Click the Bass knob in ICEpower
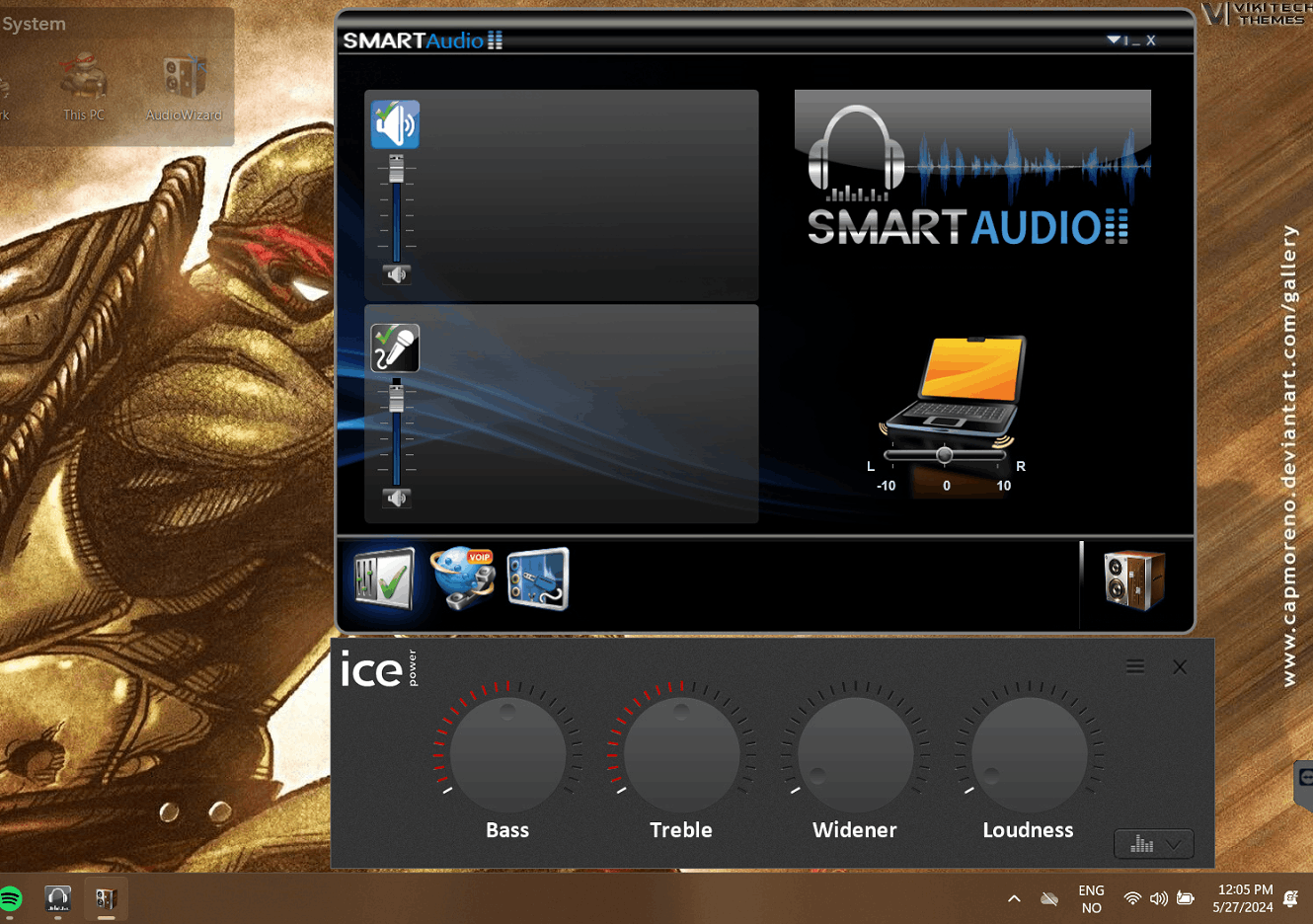 [507, 755]
